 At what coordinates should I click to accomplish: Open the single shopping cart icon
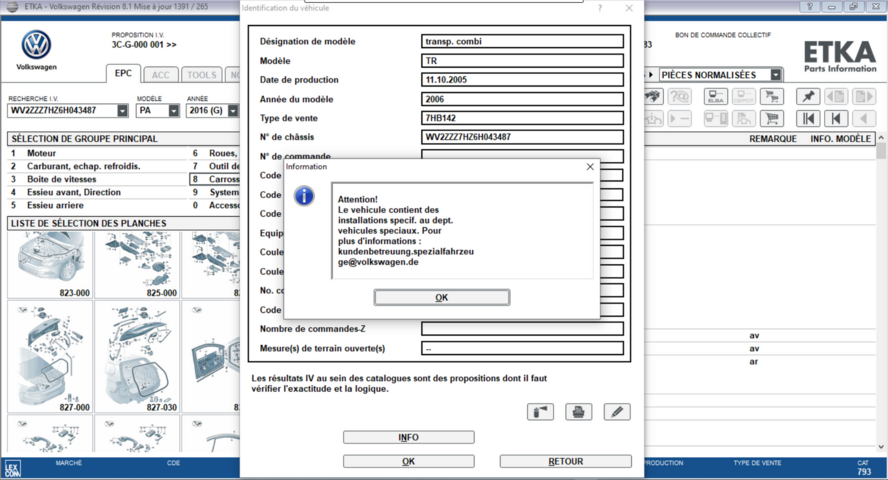click(771, 118)
